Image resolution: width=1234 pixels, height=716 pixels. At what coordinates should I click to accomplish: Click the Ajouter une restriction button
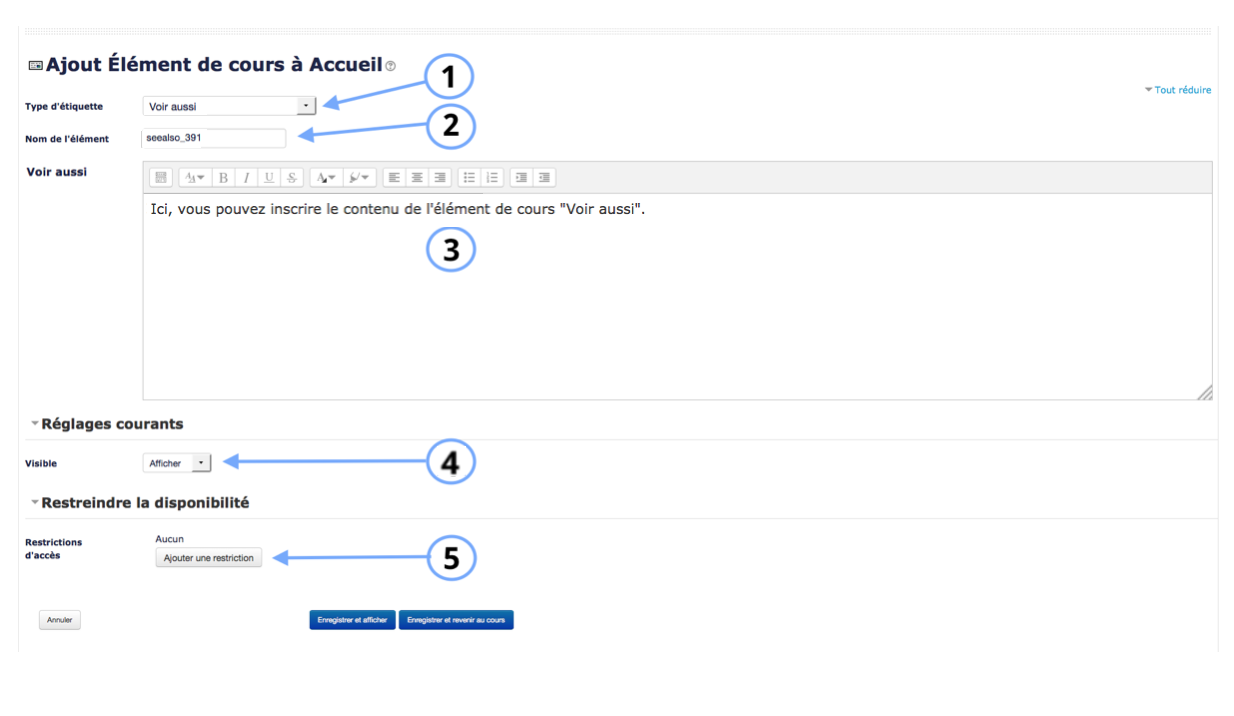pos(208,558)
